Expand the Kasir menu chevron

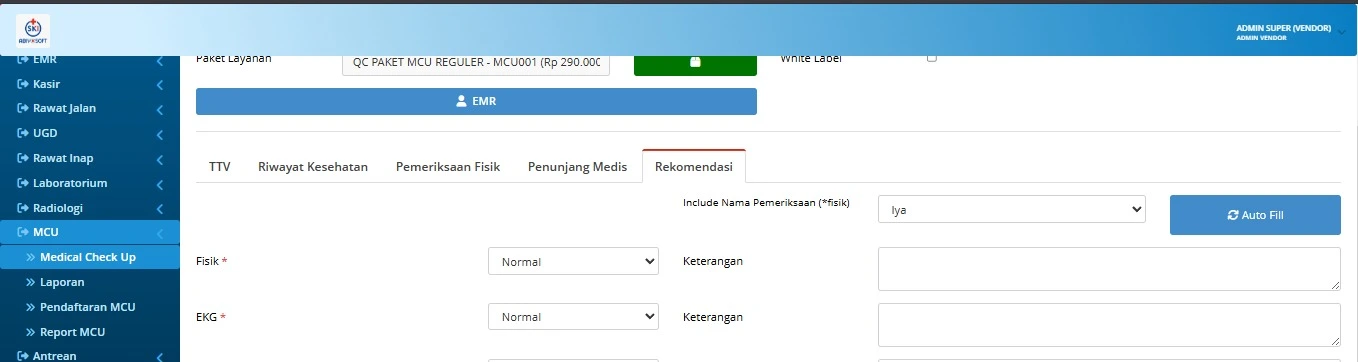pos(160,85)
